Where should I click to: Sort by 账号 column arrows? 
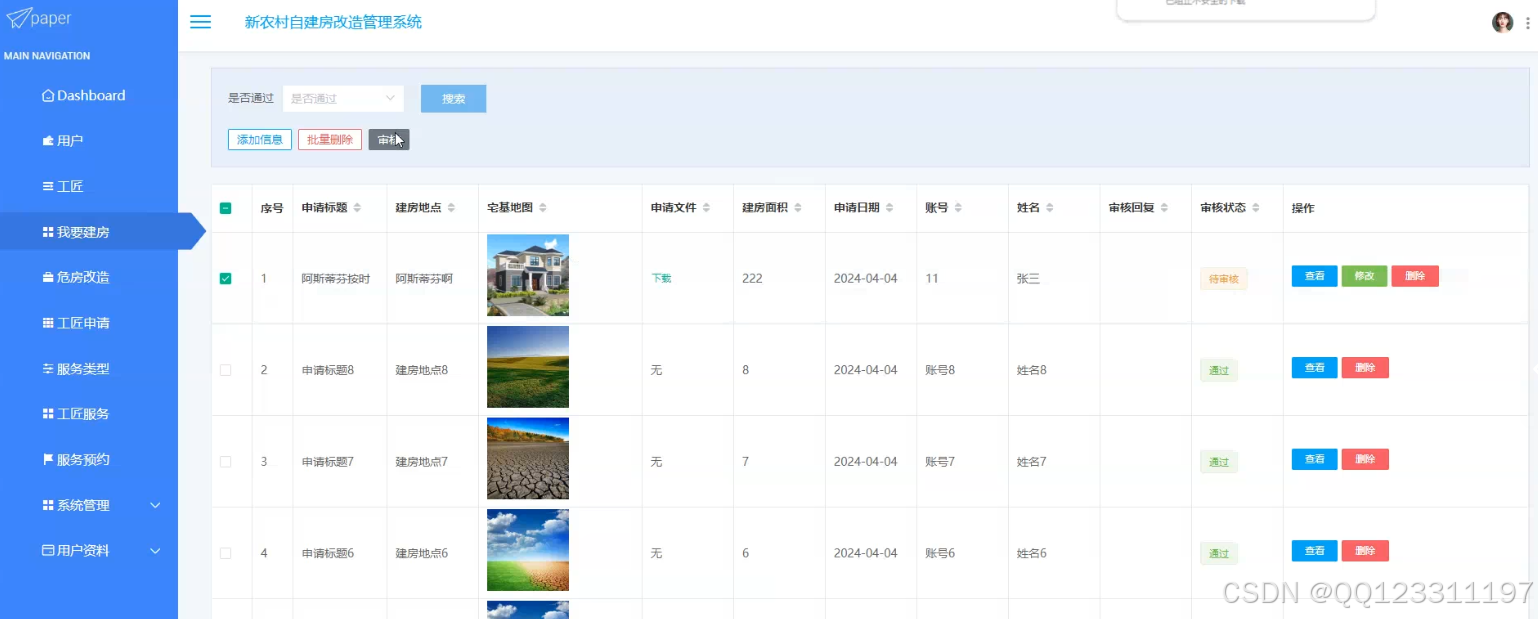(x=958, y=208)
